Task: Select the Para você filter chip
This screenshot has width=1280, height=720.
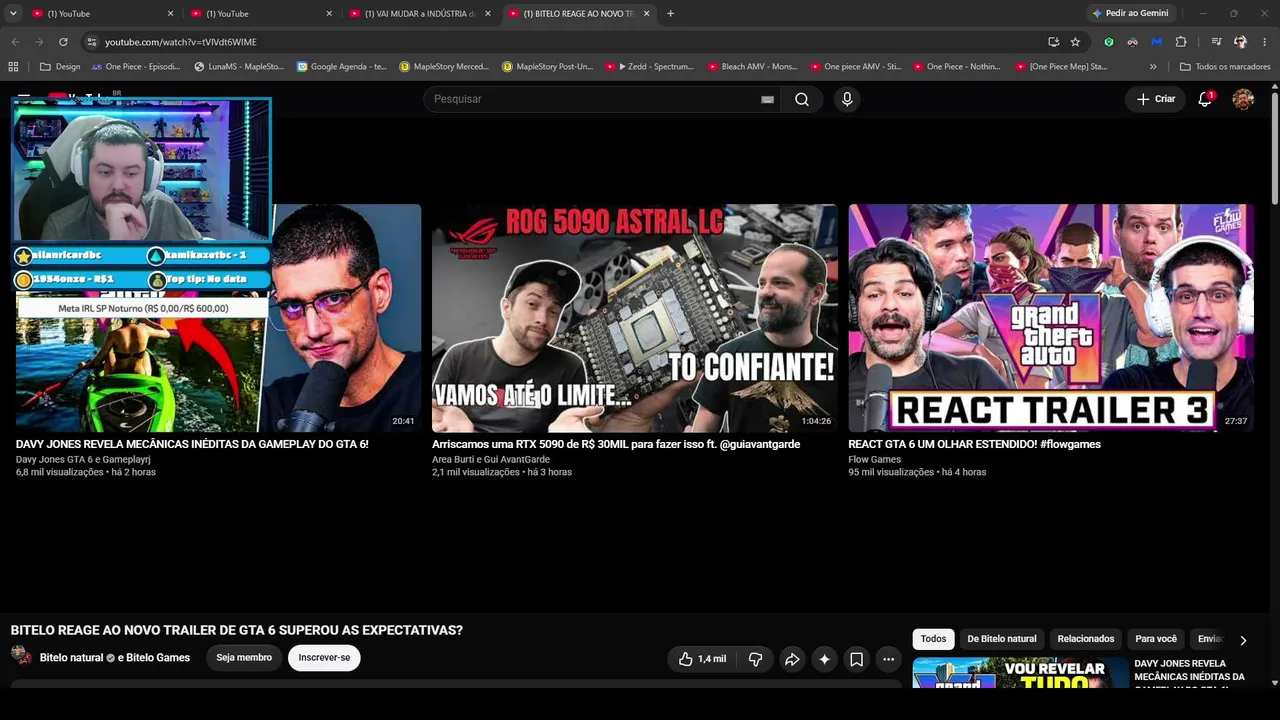Action: (x=1156, y=639)
